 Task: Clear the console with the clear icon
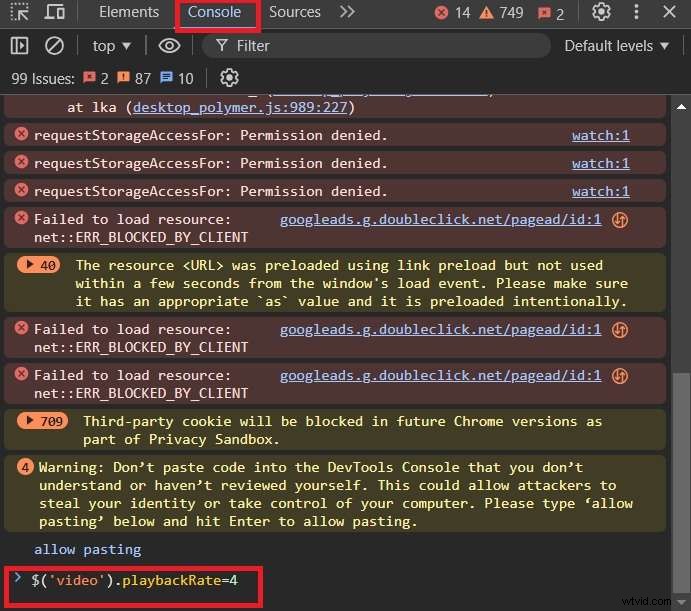(55, 46)
